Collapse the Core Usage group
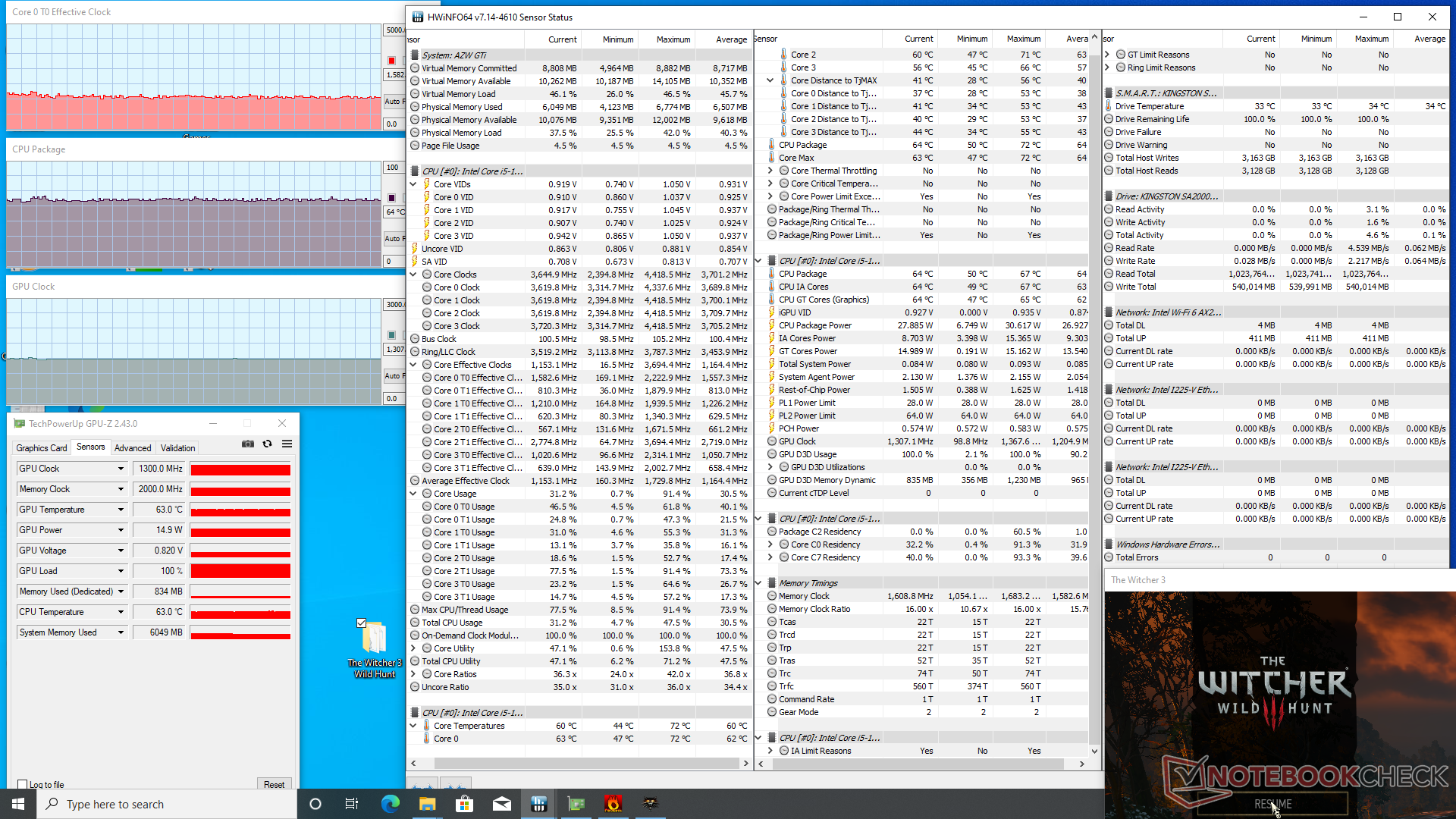 point(414,494)
